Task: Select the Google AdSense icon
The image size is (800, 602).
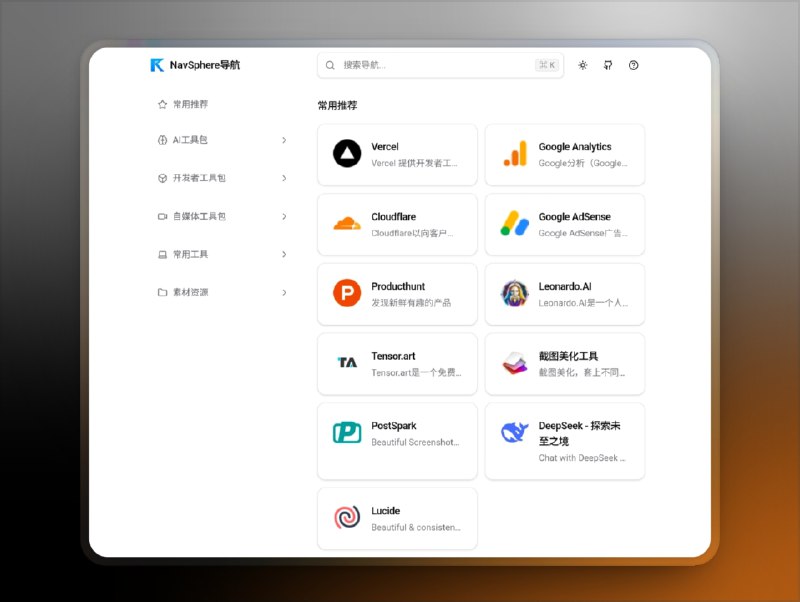Action: (x=514, y=224)
